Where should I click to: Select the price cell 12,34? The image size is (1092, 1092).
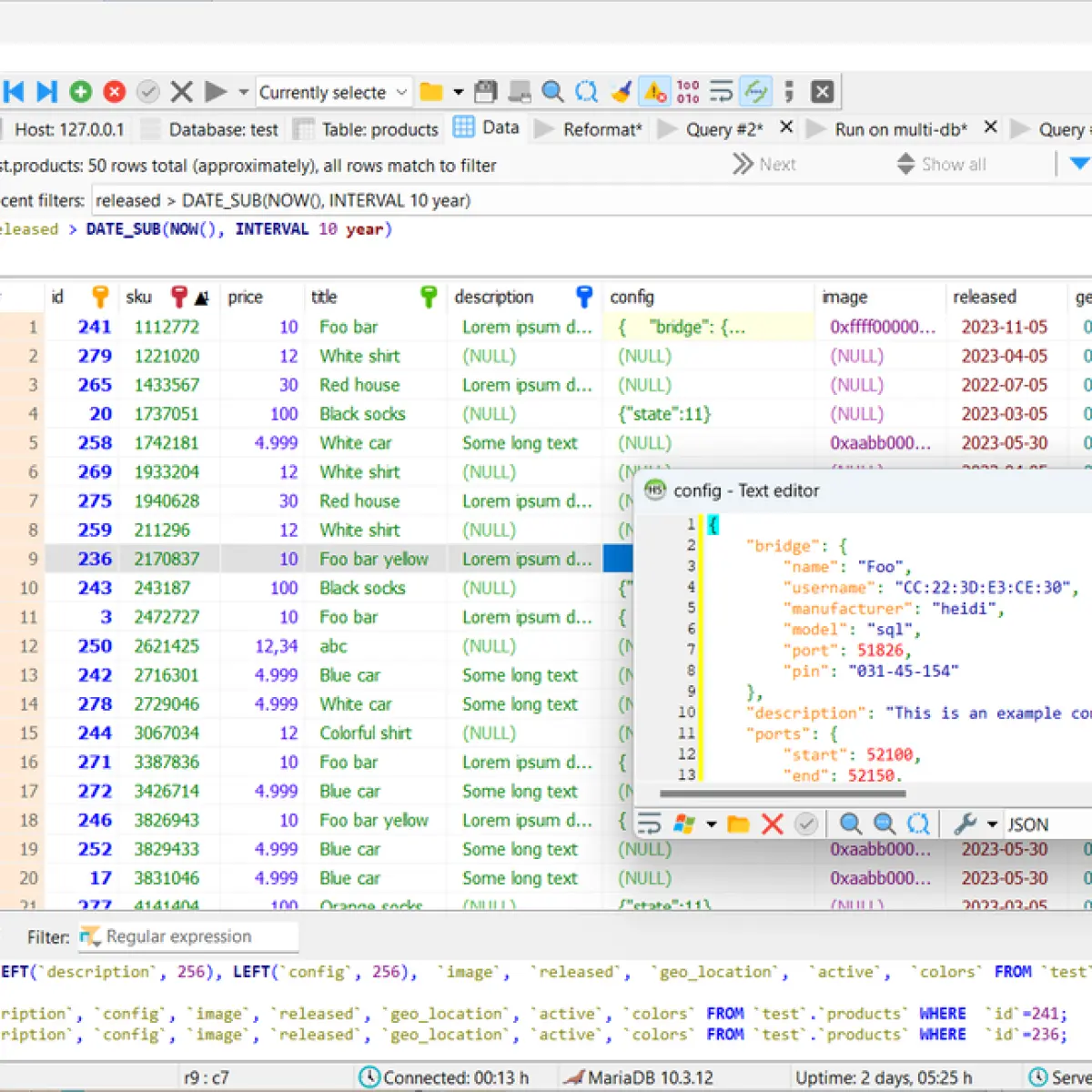tap(262, 646)
